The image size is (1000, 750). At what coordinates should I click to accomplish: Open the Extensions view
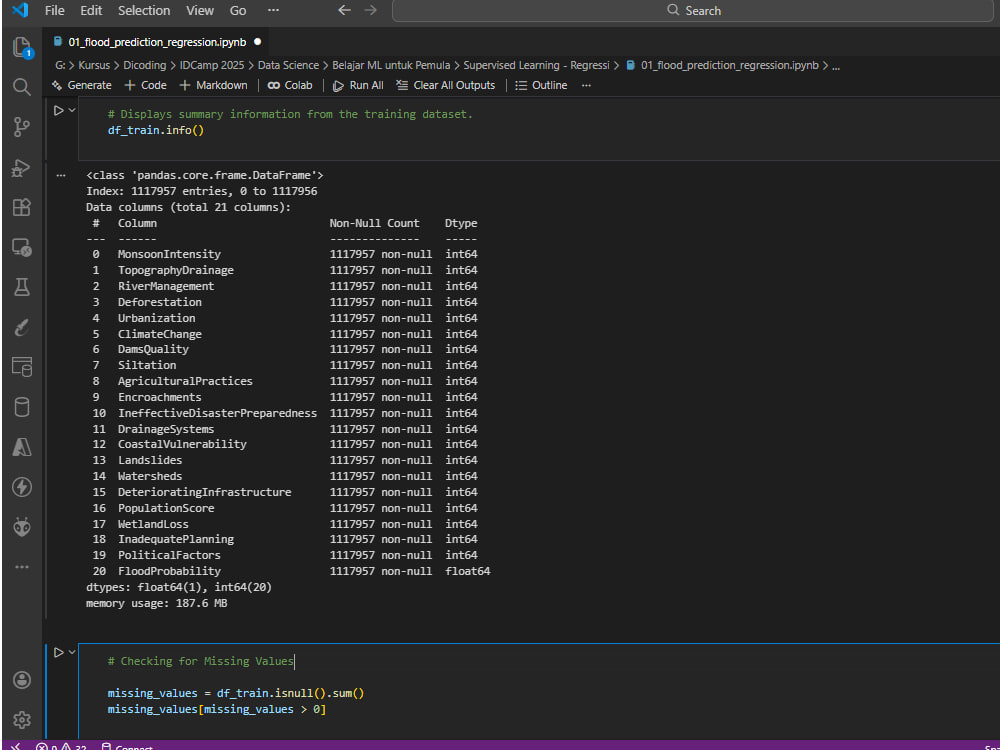(x=22, y=207)
